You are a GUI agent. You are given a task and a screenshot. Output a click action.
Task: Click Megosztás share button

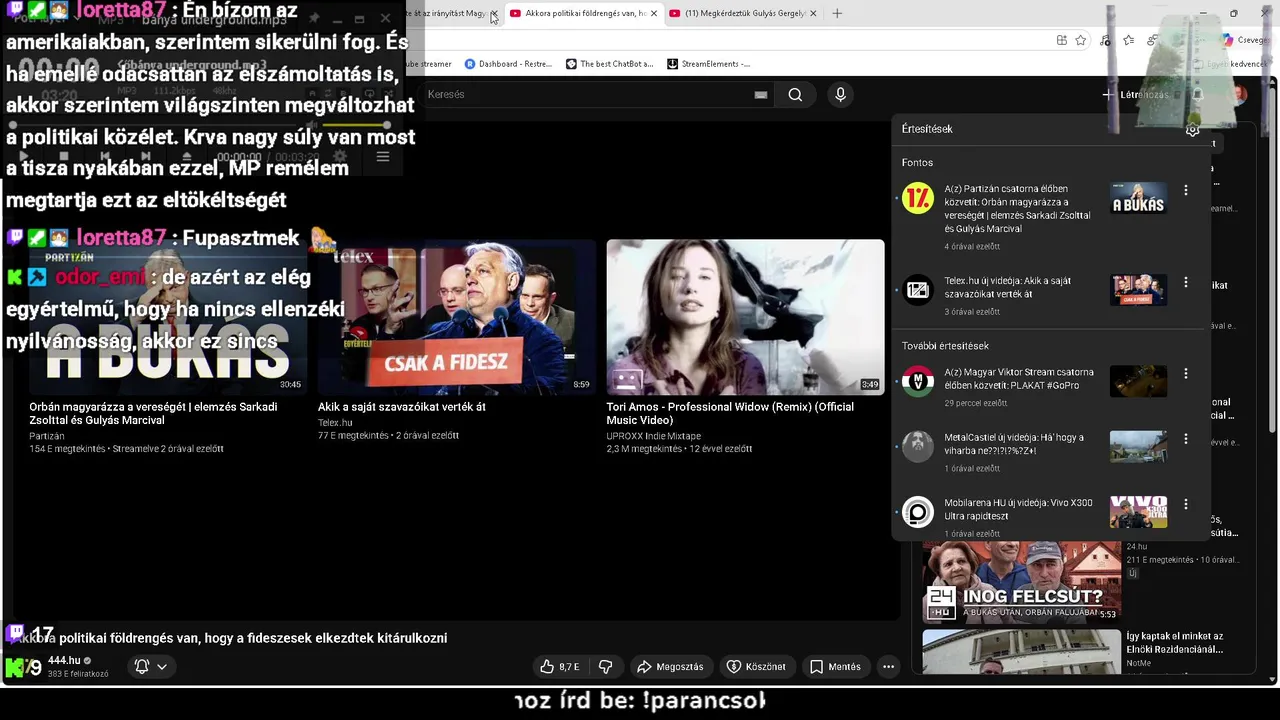670,666
